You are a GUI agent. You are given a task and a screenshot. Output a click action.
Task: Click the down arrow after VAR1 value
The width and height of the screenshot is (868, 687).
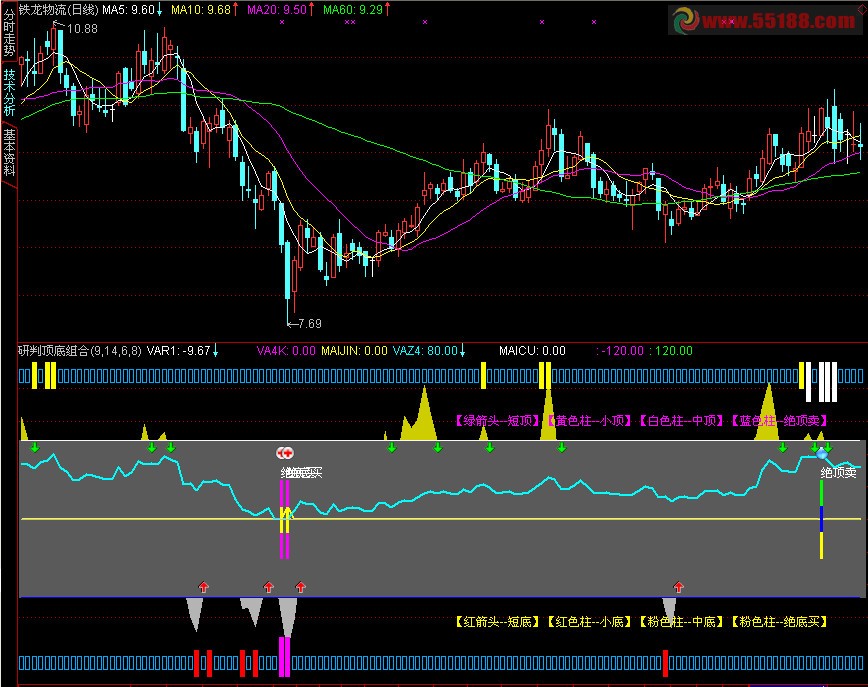[x=216, y=351]
